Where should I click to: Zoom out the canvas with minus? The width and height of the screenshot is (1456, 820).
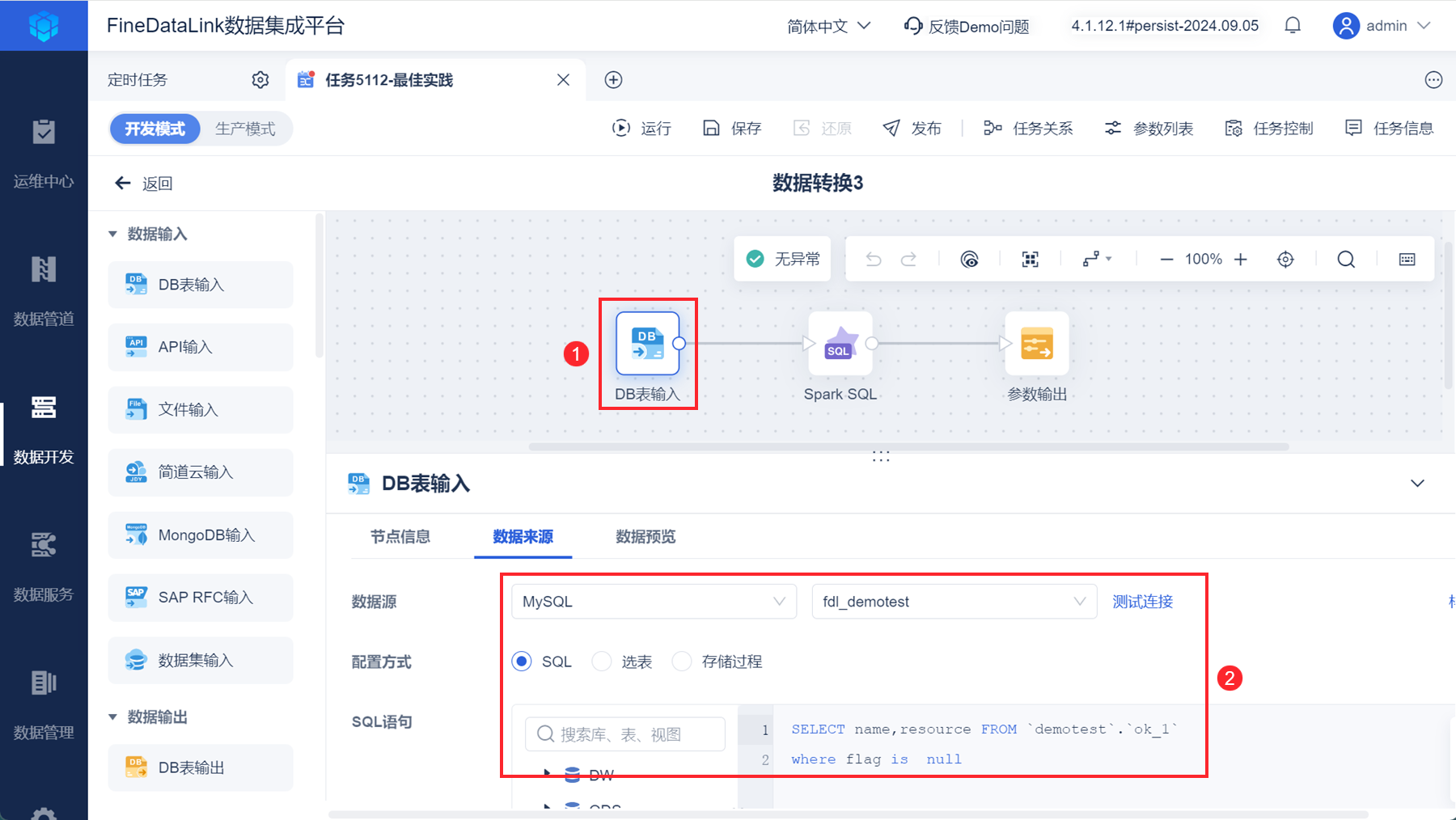click(x=1166, y=260)
